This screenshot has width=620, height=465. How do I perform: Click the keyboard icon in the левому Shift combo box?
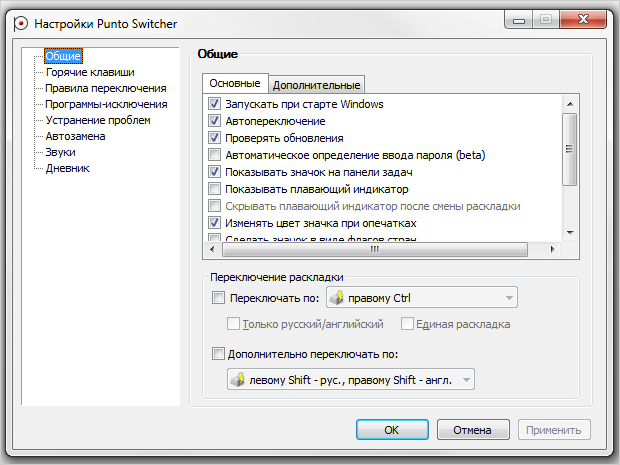(238, 379)
